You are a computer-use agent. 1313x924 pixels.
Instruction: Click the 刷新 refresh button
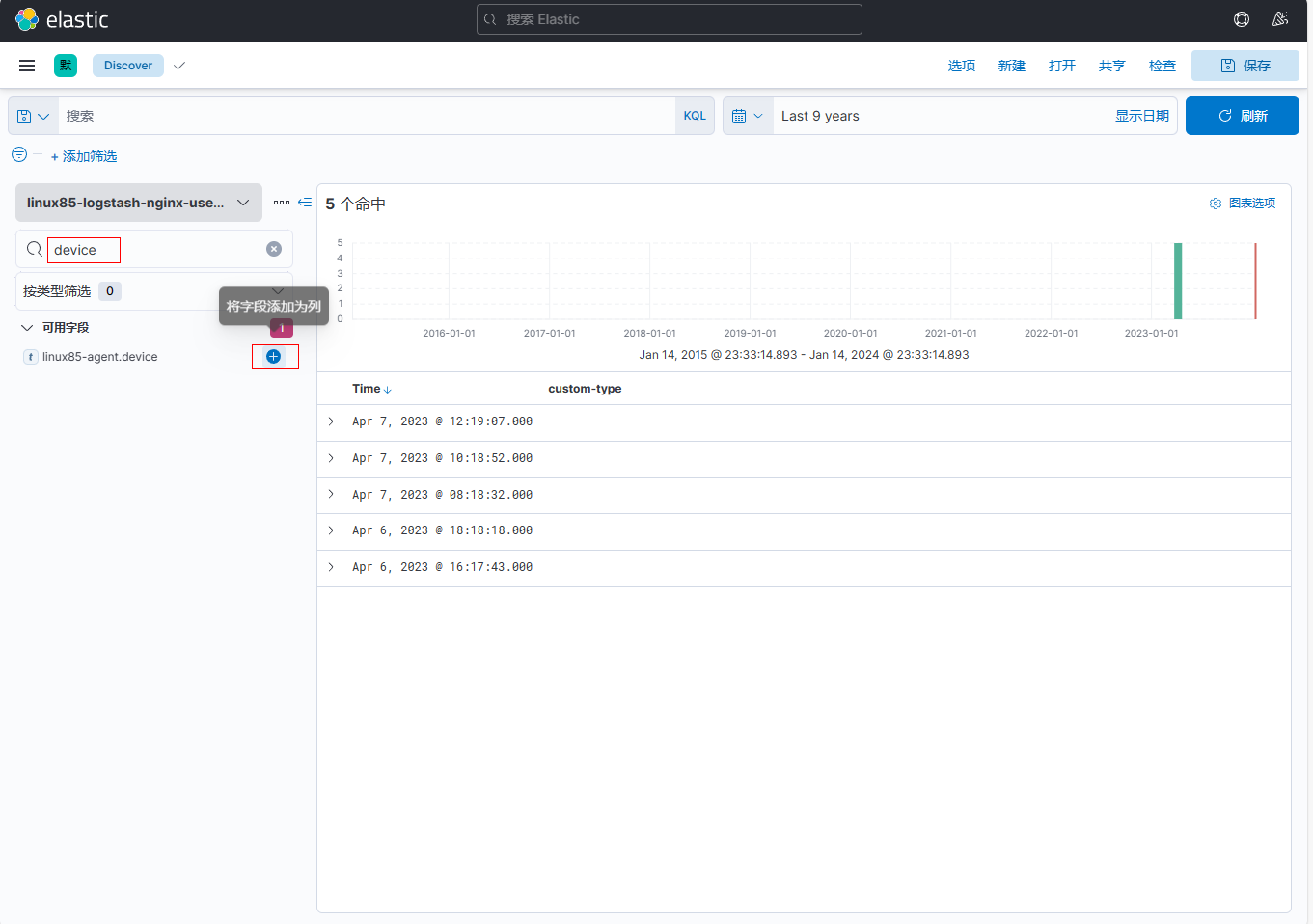point(1242,116)
